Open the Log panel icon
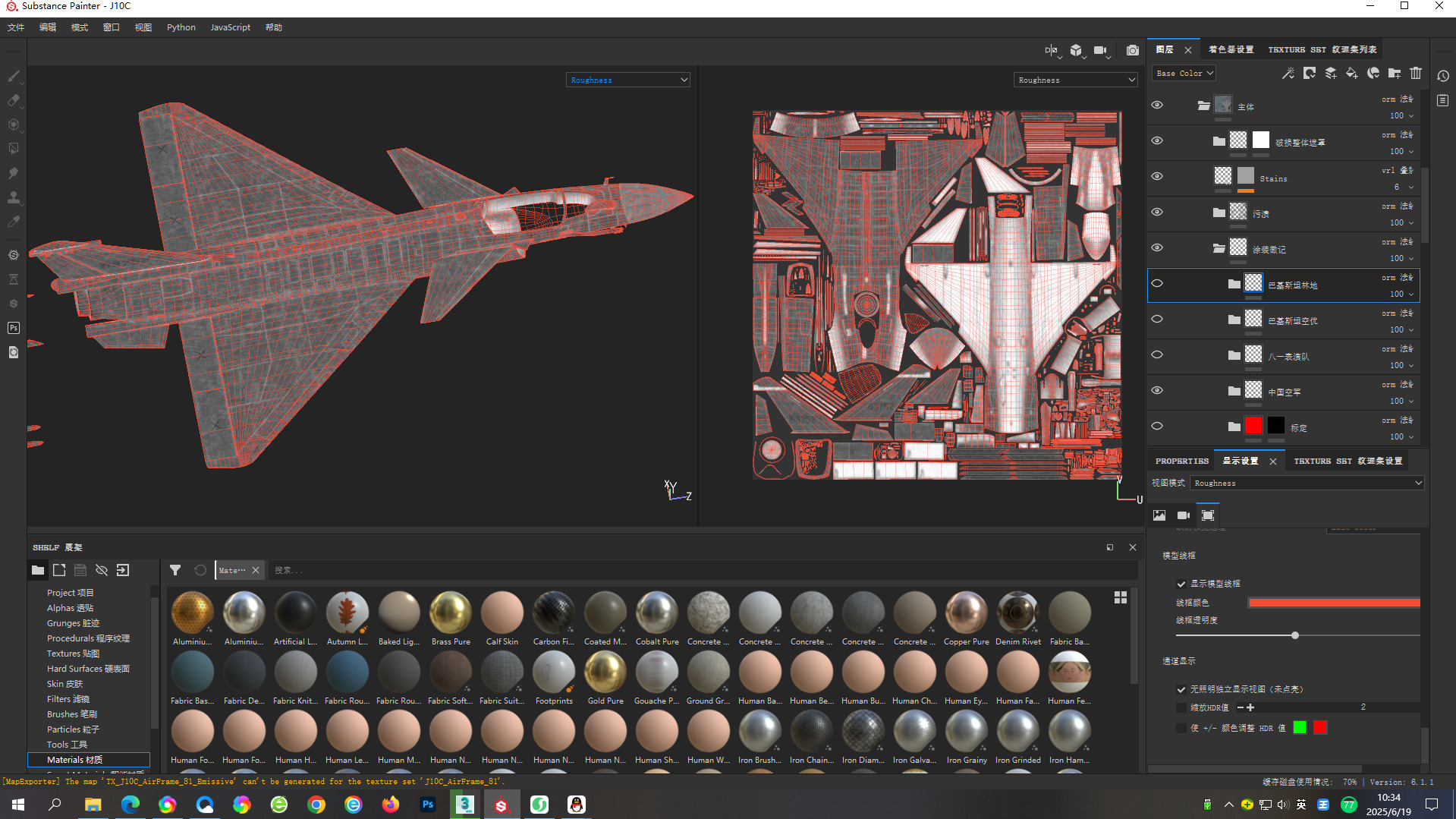Viewport: 1456px width, 819px height. [1443, 100]
